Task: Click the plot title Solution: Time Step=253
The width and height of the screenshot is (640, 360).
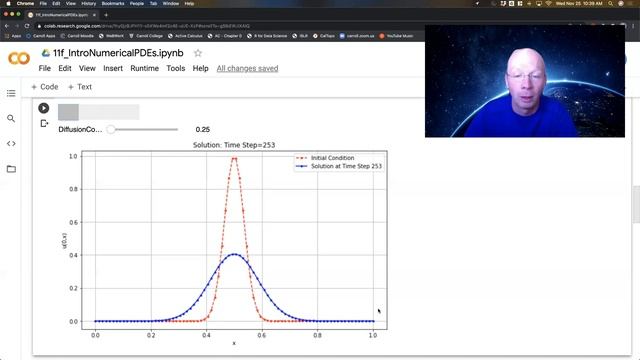Action: point(234,145)
